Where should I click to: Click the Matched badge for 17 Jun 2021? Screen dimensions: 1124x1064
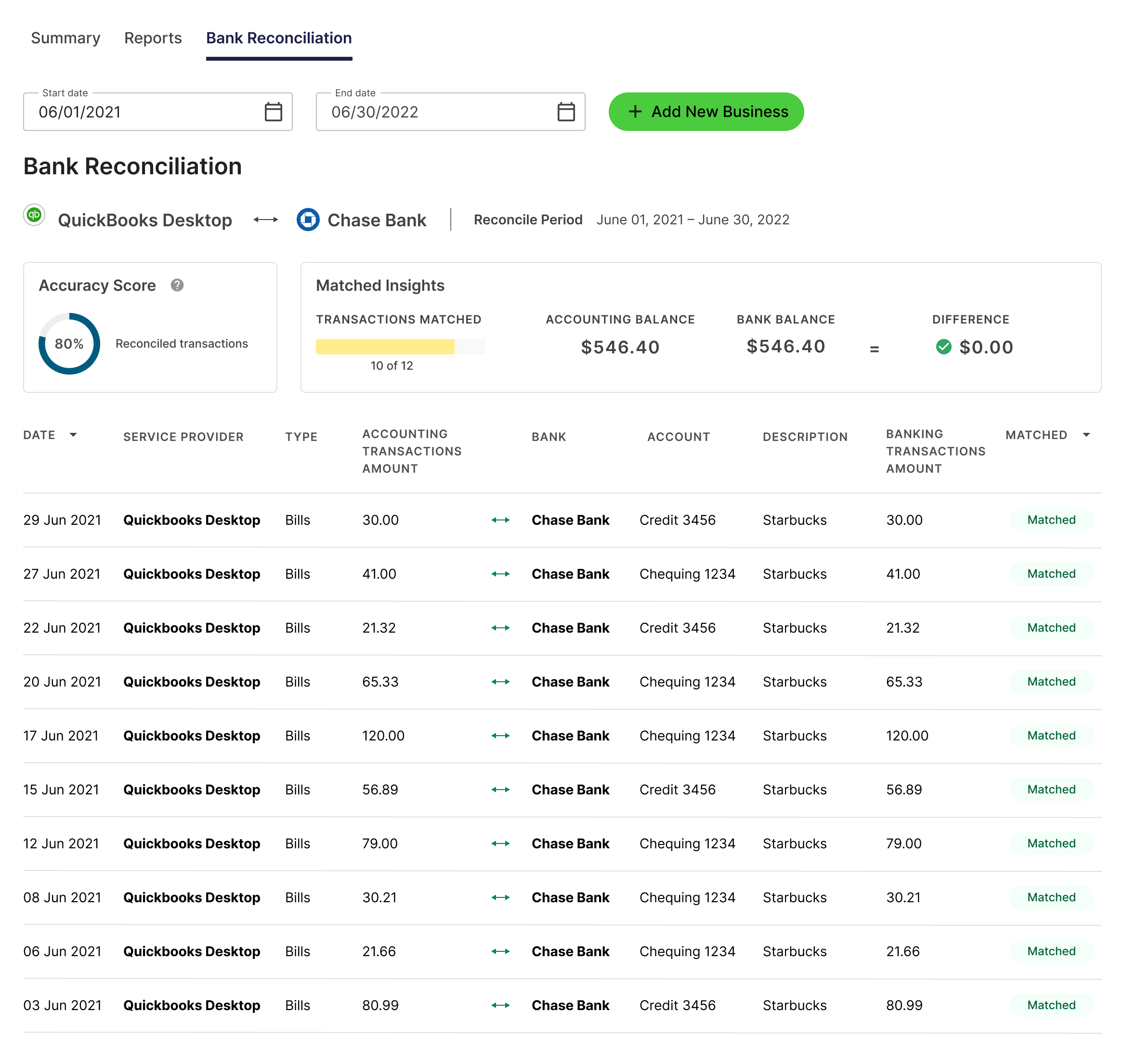pos(1051,736)
